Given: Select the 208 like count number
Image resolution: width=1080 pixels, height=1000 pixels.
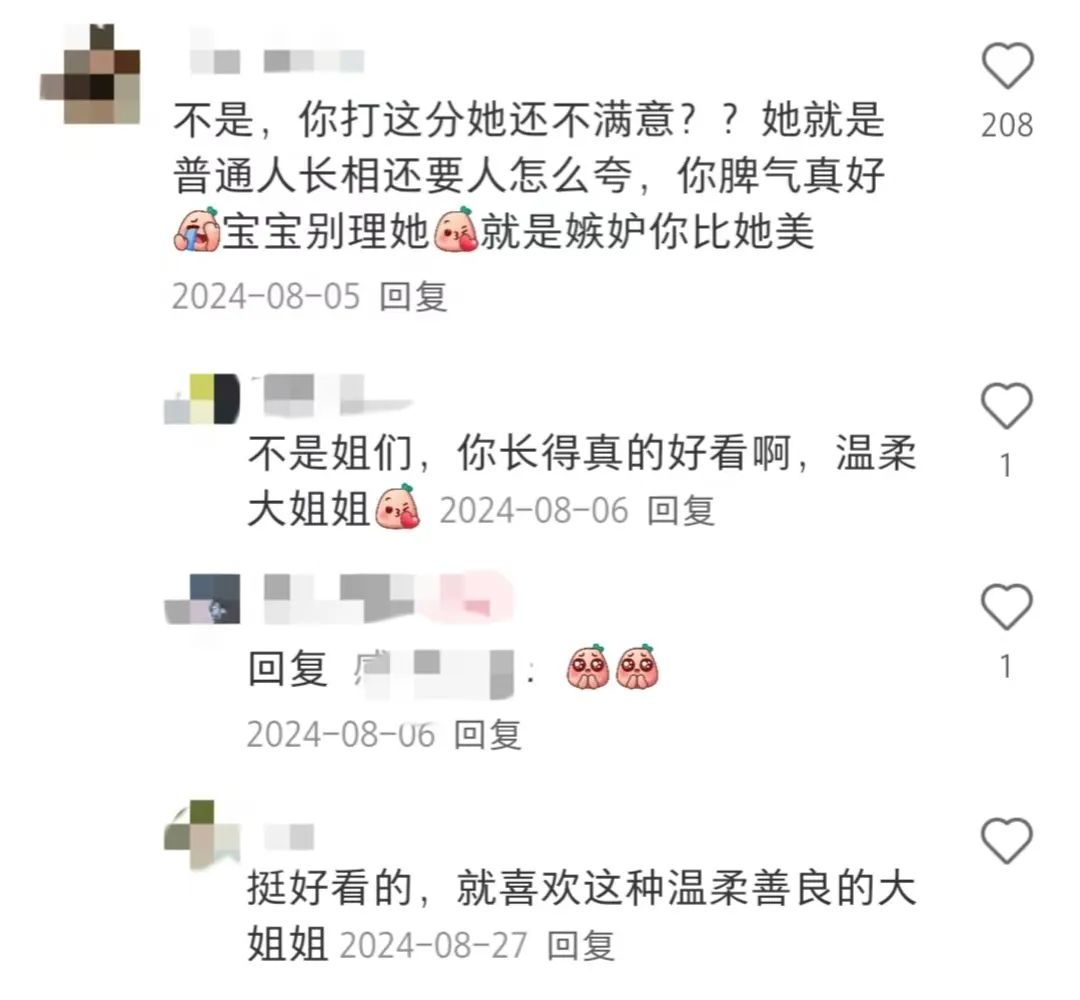Looking at the screenshot, I should 1007,126.
